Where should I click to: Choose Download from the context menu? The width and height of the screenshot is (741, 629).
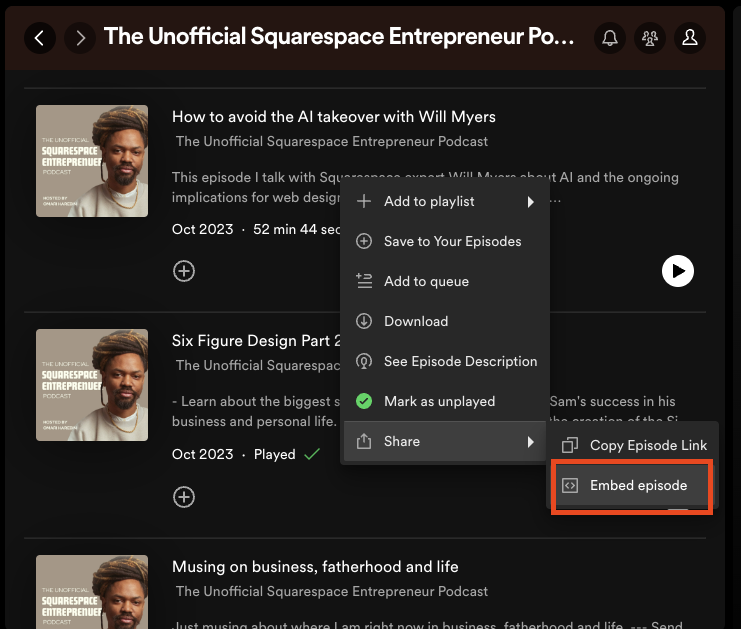tap(445, 321)
